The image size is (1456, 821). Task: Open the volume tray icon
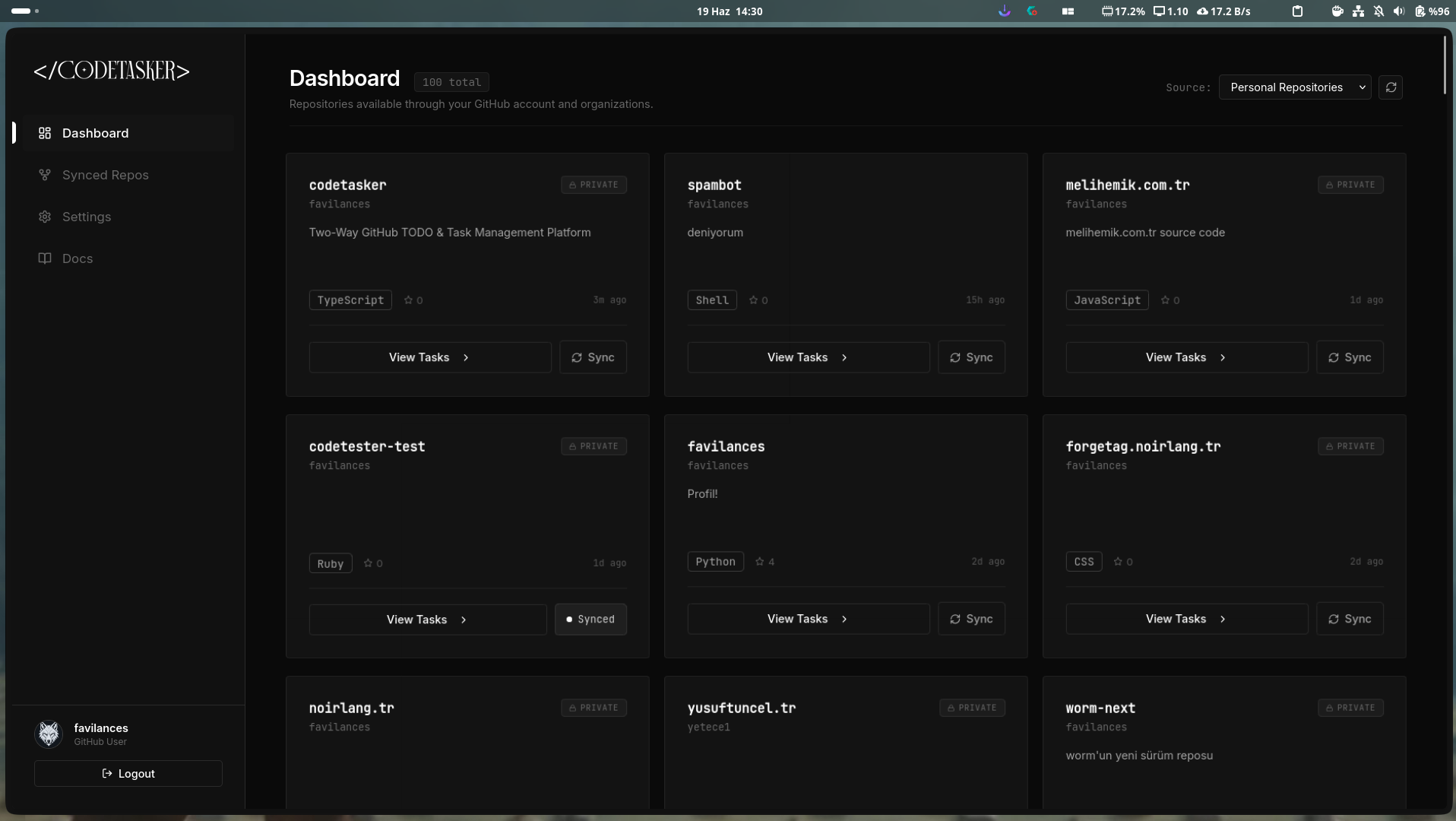[x=1398, y=11]
